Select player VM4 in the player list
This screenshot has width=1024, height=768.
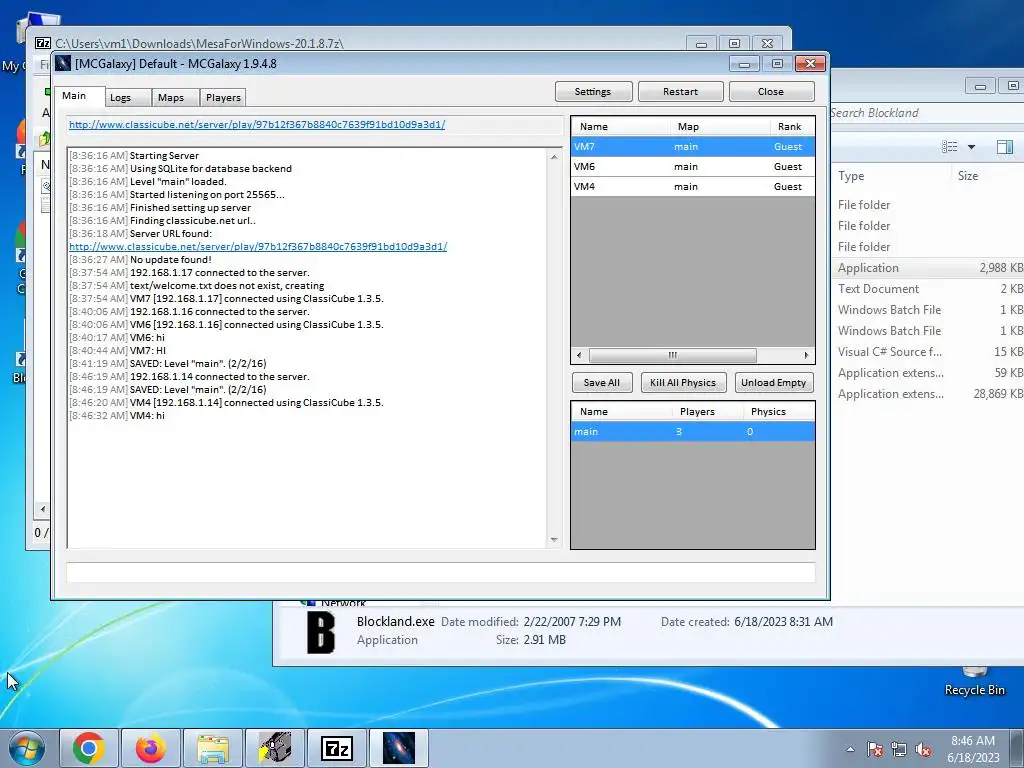(x=693, y=187)
